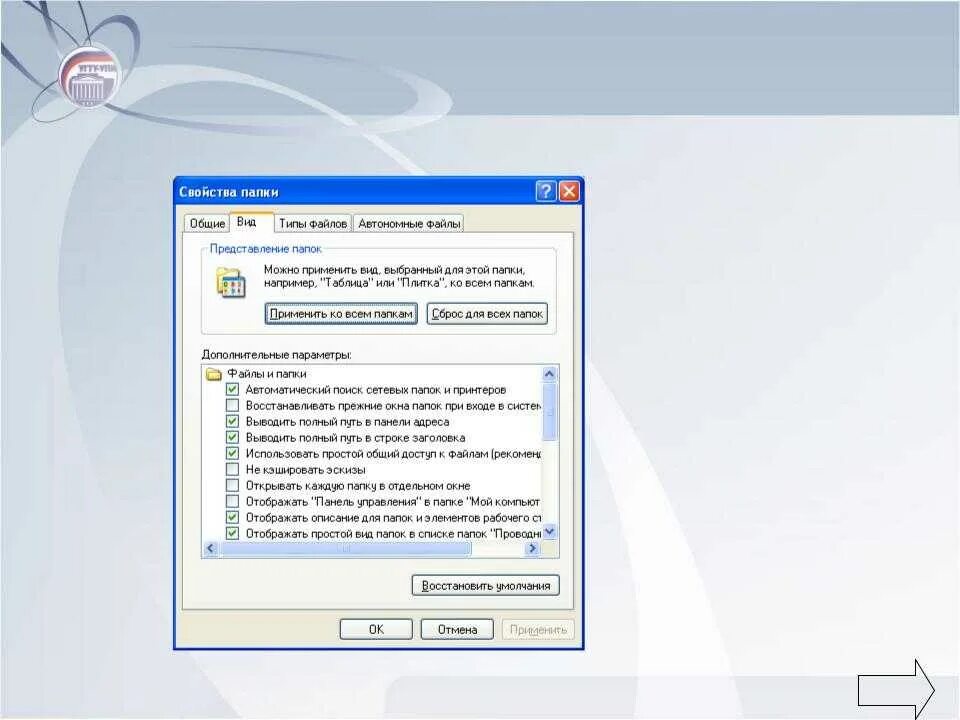
Task: Open the Автономные файлы tab
Action: 409,223
